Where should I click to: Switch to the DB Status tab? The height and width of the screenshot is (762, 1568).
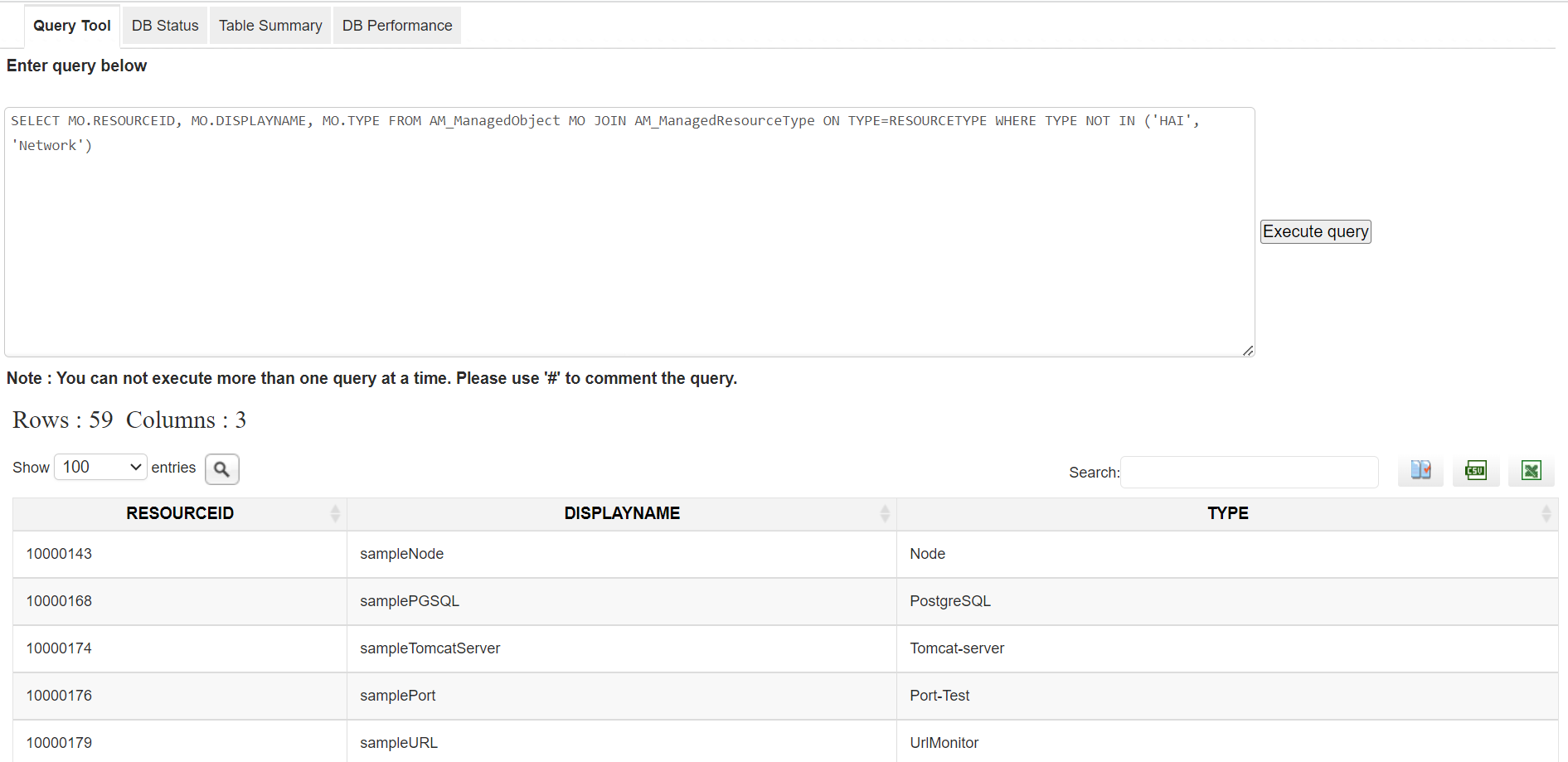(165, 26)
